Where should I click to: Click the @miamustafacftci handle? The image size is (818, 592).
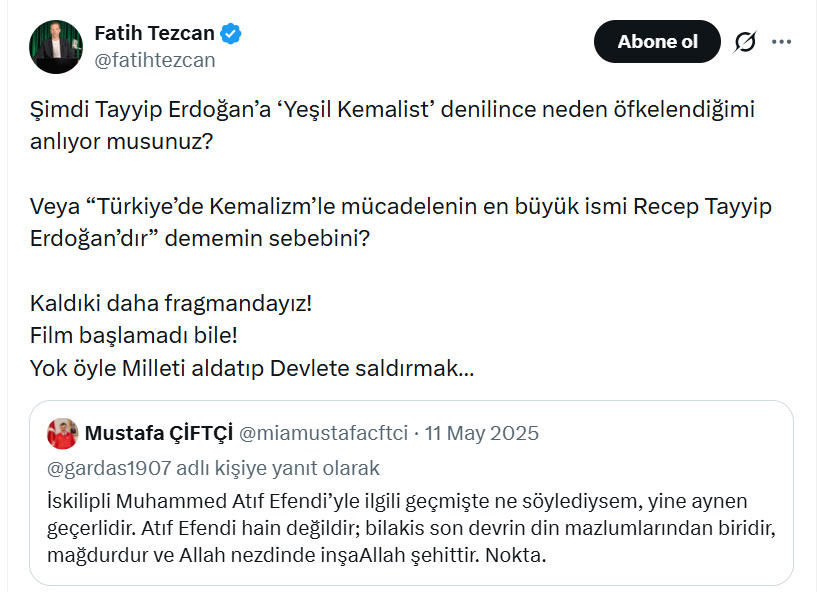(324, 433)
